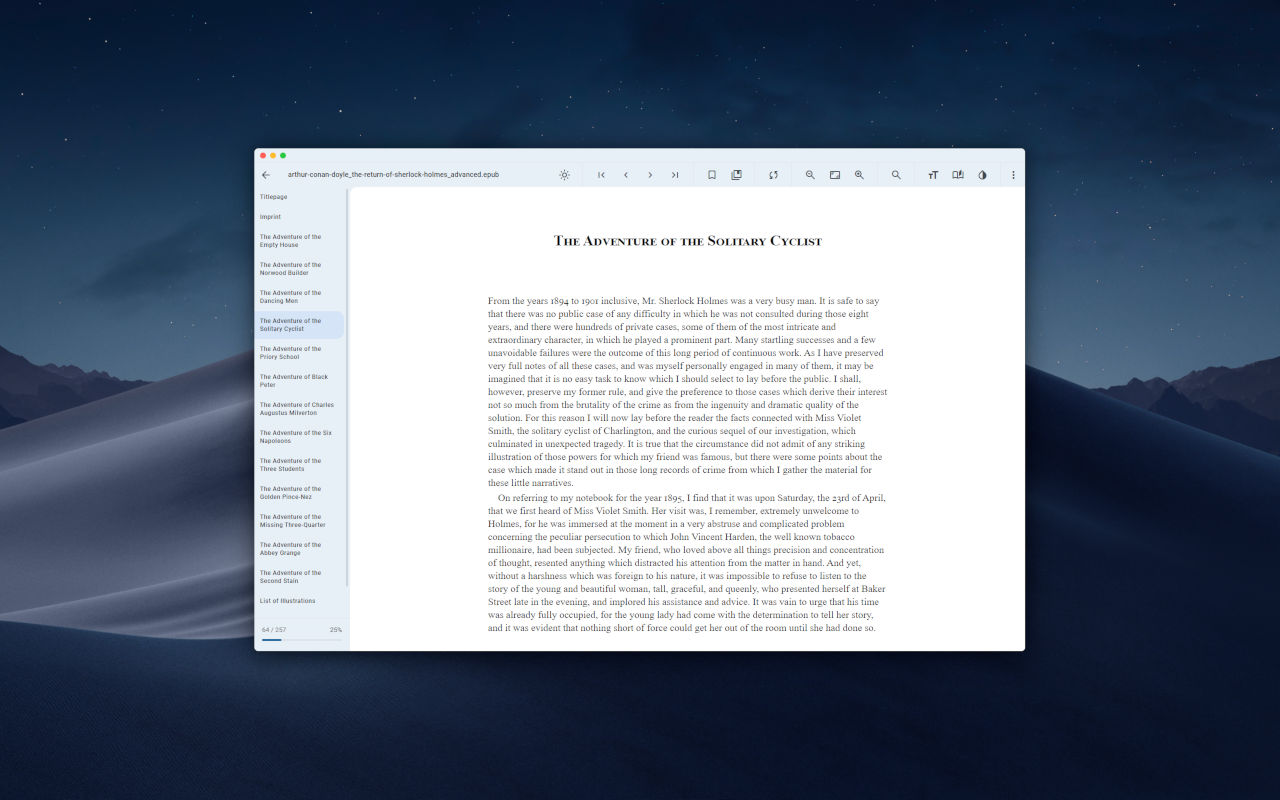Open the bookmarks list panel
Image resolution: width=1280 pixels, height=800 pixels.
pos(736,174)
